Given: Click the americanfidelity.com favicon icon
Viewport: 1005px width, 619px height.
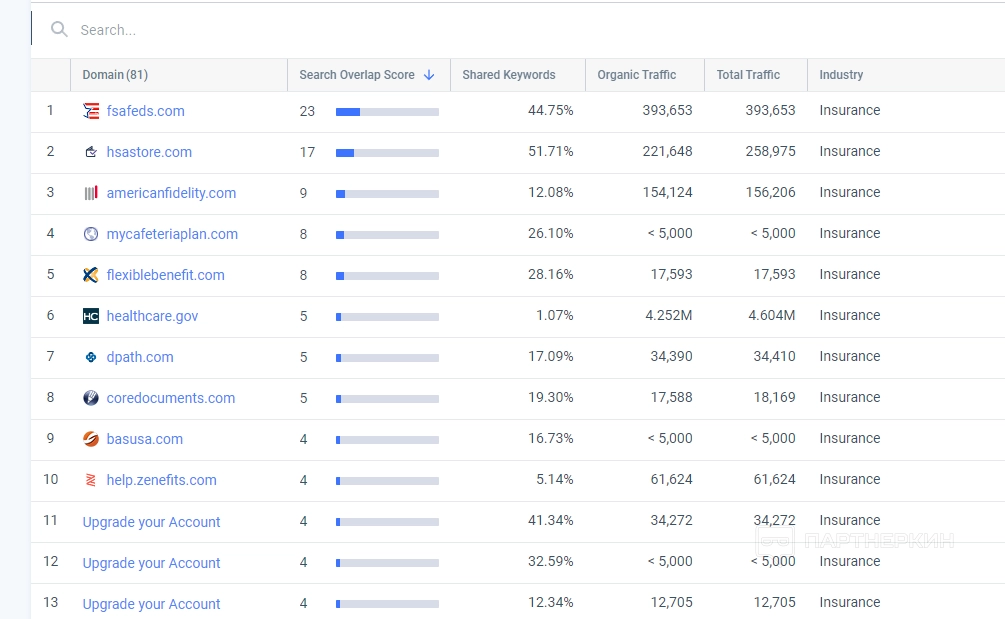Looking at the screenshot, I should (x=91, y=193).
